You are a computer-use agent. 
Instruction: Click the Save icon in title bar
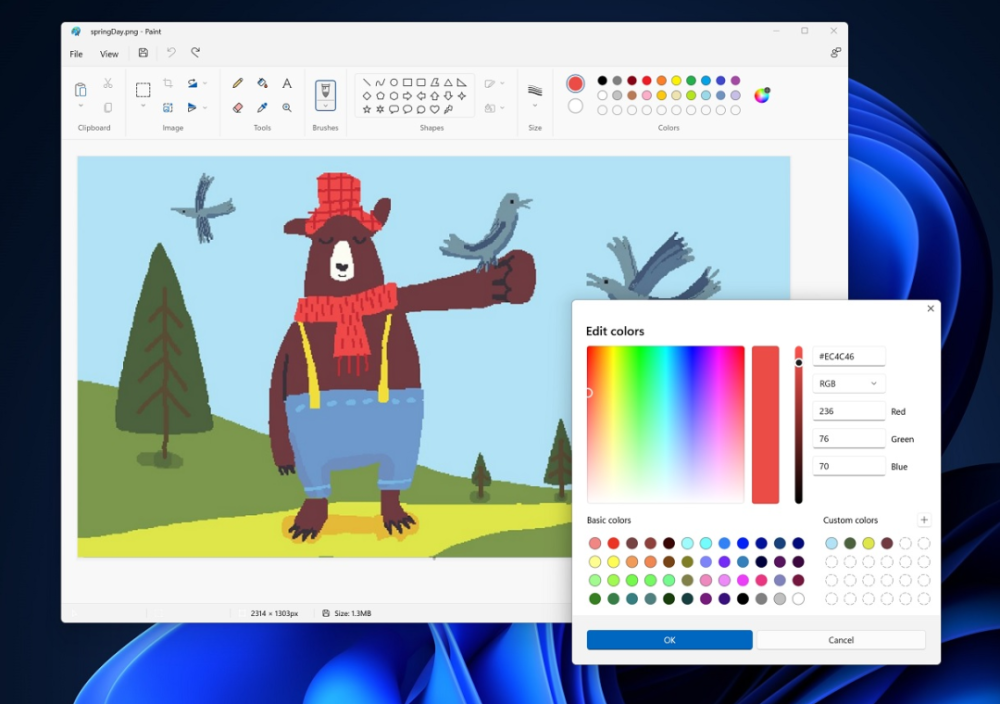coord(143,53)
